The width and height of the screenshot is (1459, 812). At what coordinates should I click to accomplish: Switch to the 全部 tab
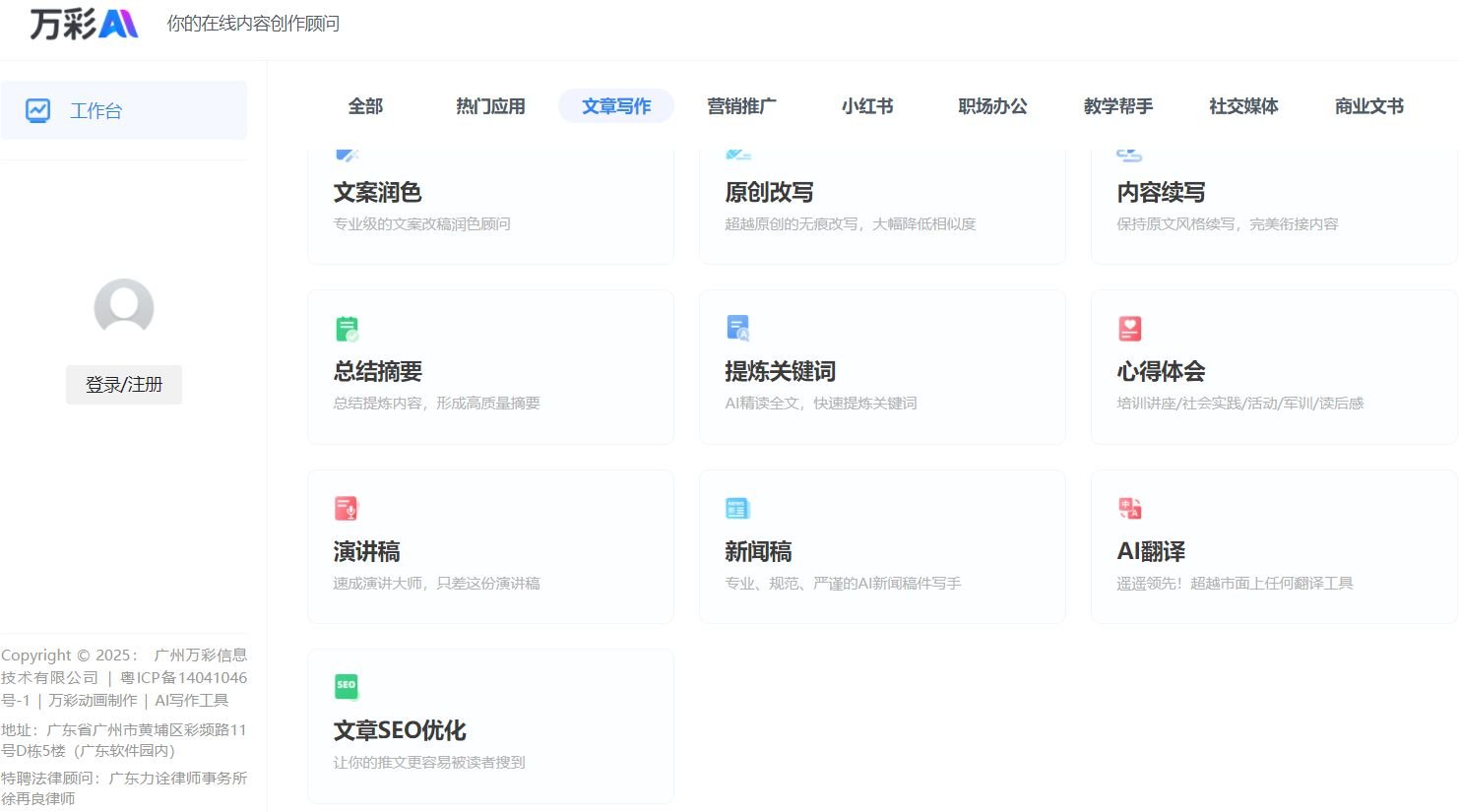tap(365, 106)
